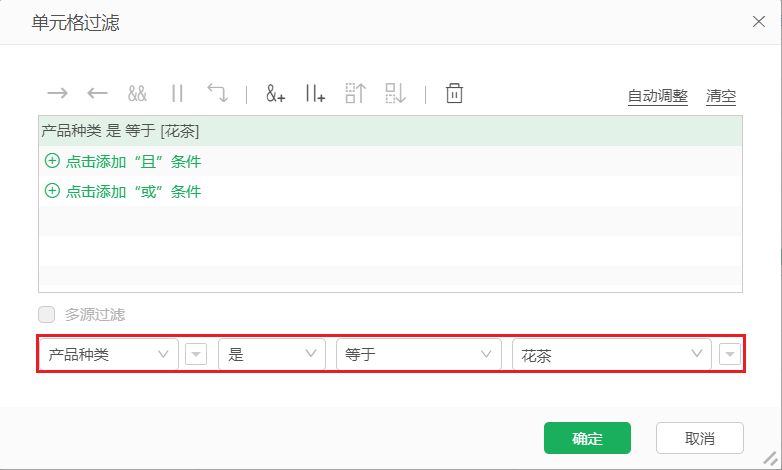The width and height of the screenshot is (782, 470).
Task: Click 清空 to clear conditions
Action: 721,95
